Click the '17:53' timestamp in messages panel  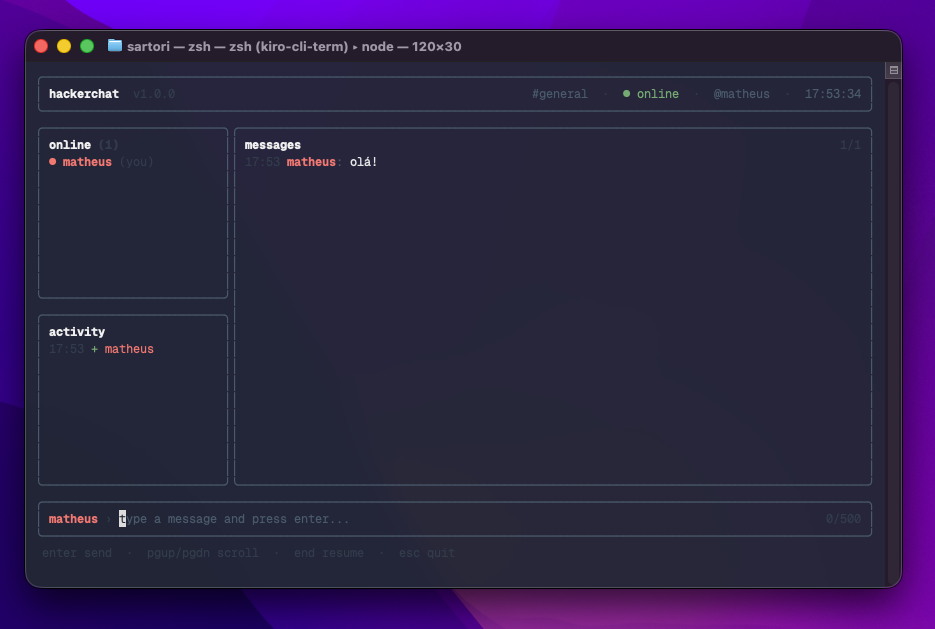[x=262, y=162]
